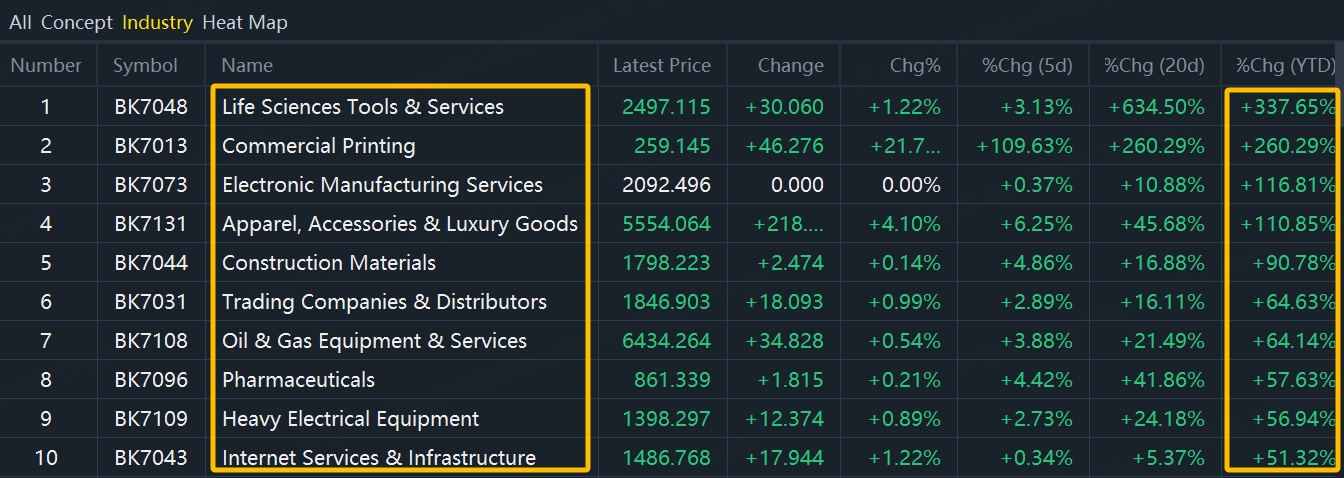Sort by %Chg (20d) column
Screen dimensions: 1344x478
tap(1153, 66)
